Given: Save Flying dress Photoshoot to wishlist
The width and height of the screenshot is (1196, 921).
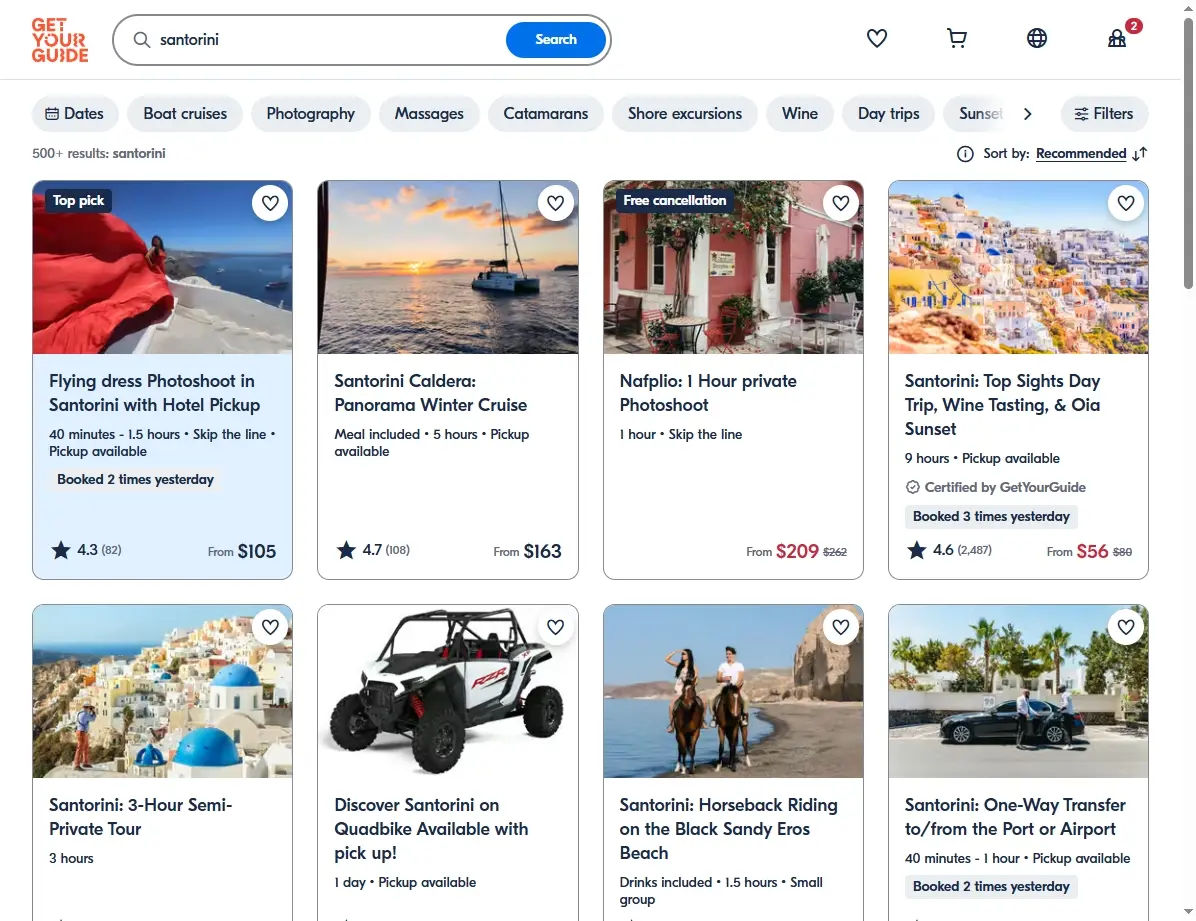Looking at the screenshot, I should pyautogui.click(x=270, y=203).
